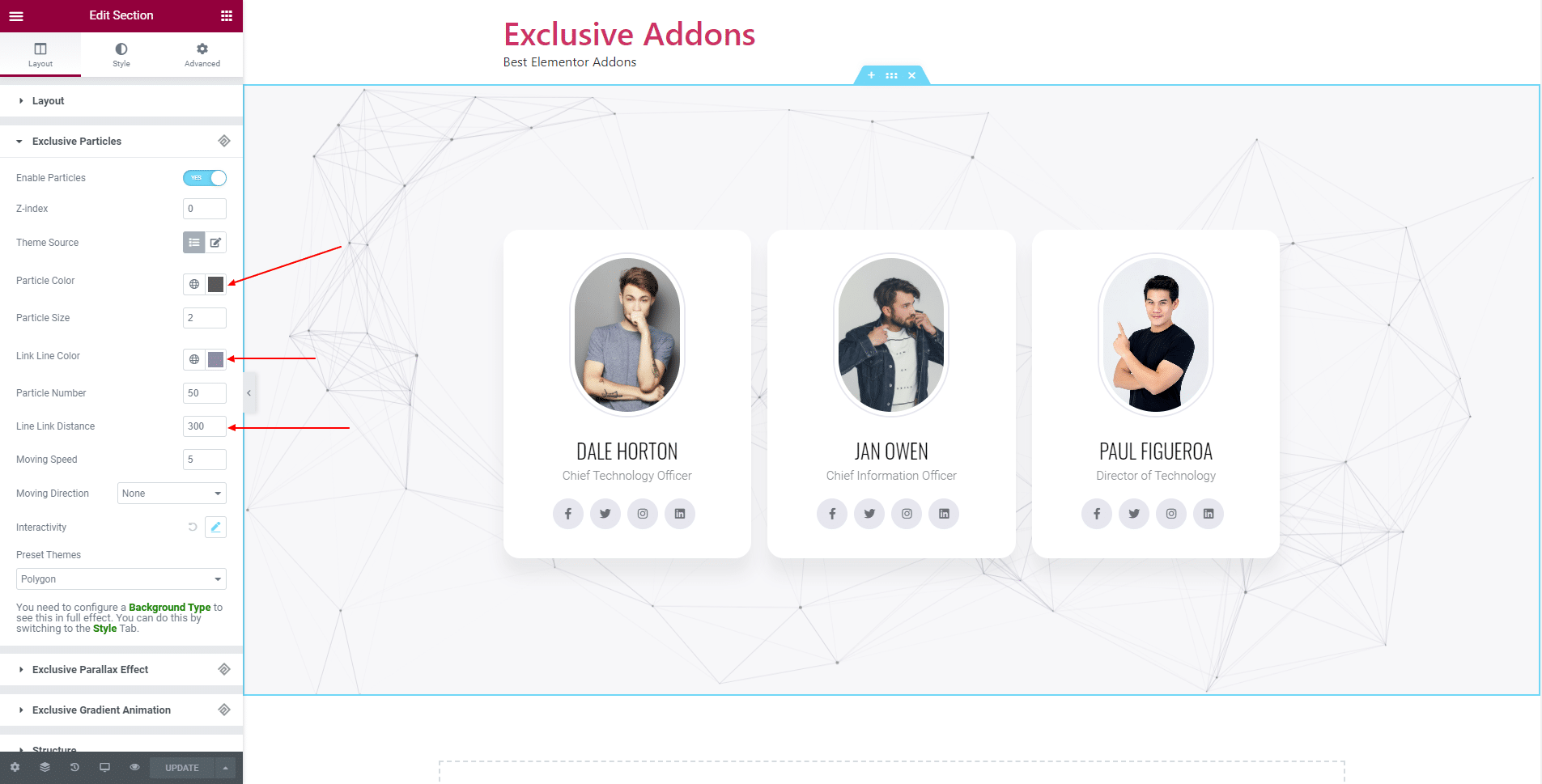Click Paul Figueroa's LinkedIn icon
The width and height of the screenshot is (1542, 784).
pos(1209,514)
